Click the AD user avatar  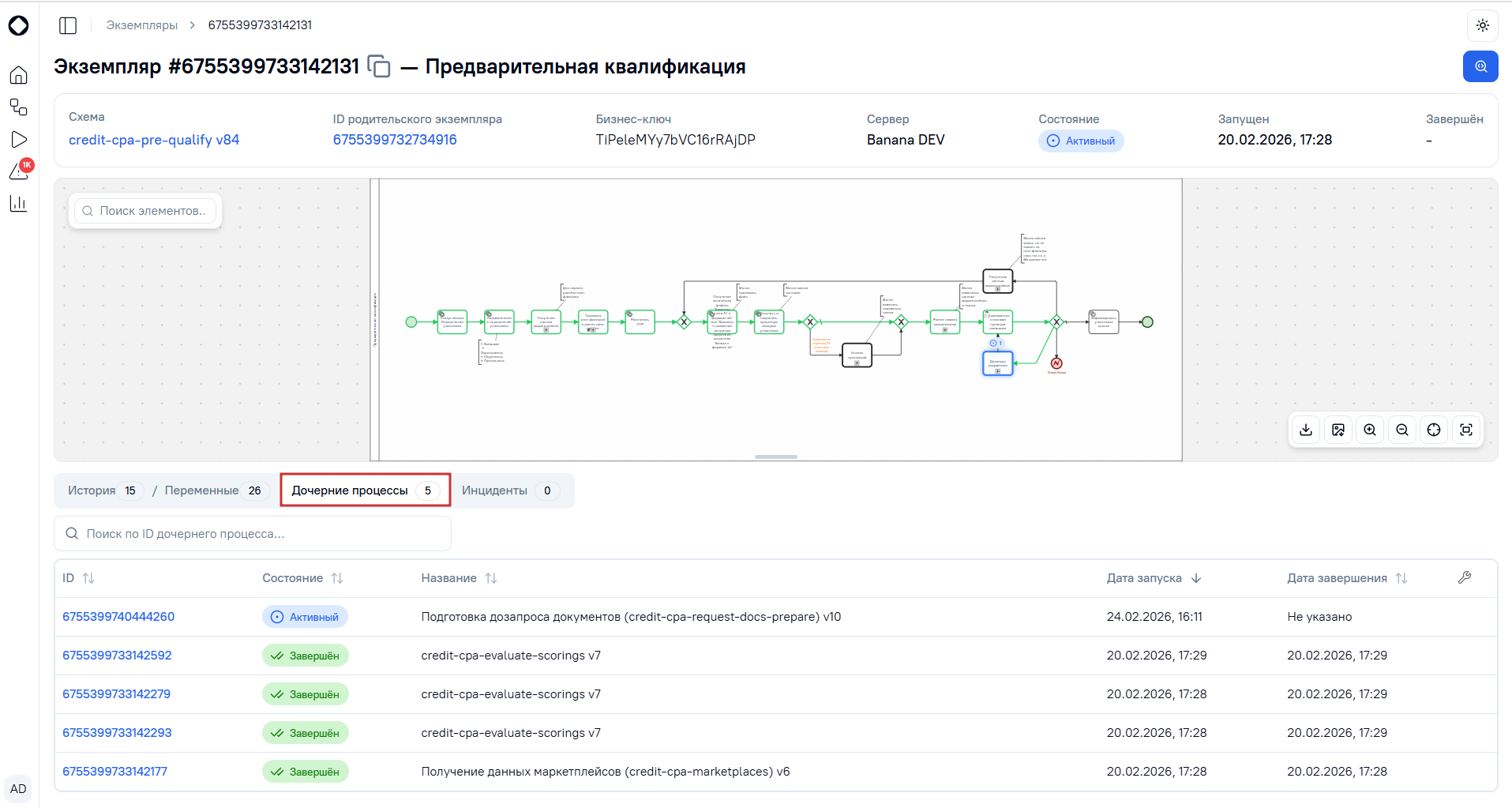pos(18,789)
